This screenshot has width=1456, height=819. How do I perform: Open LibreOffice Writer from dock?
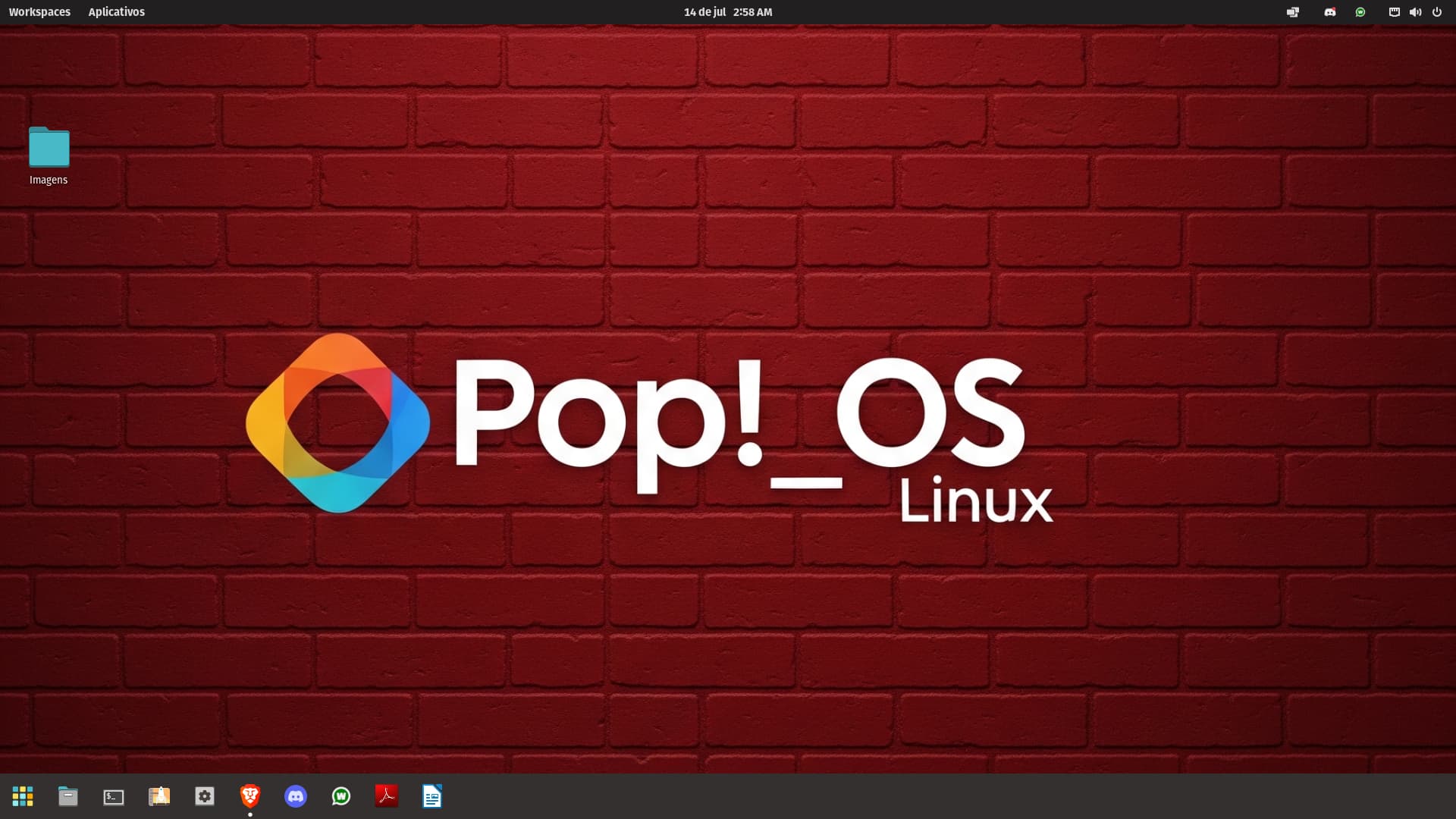click(x=432, y=796)
